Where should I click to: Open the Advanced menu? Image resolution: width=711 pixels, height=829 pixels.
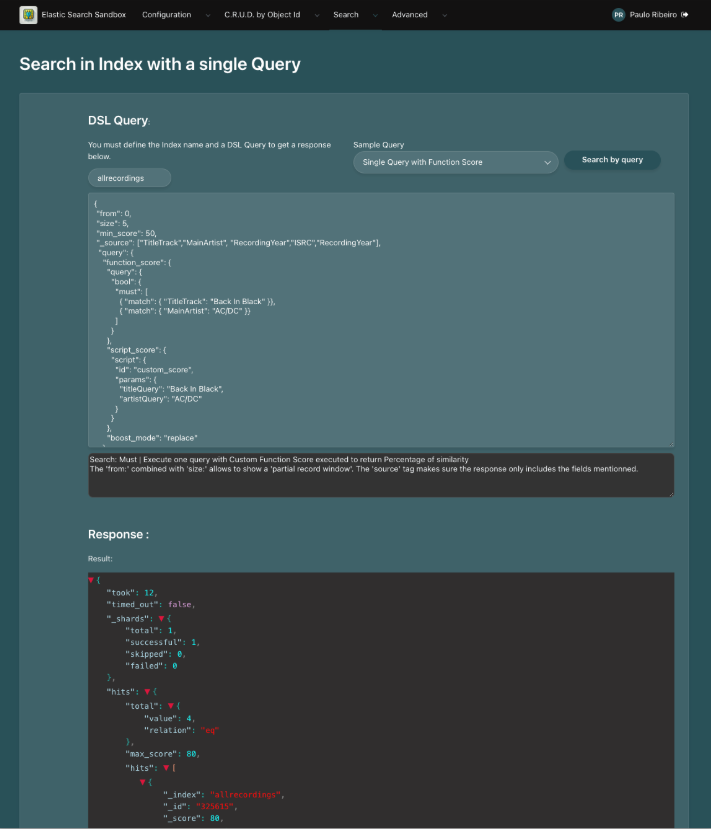(410, 15)
